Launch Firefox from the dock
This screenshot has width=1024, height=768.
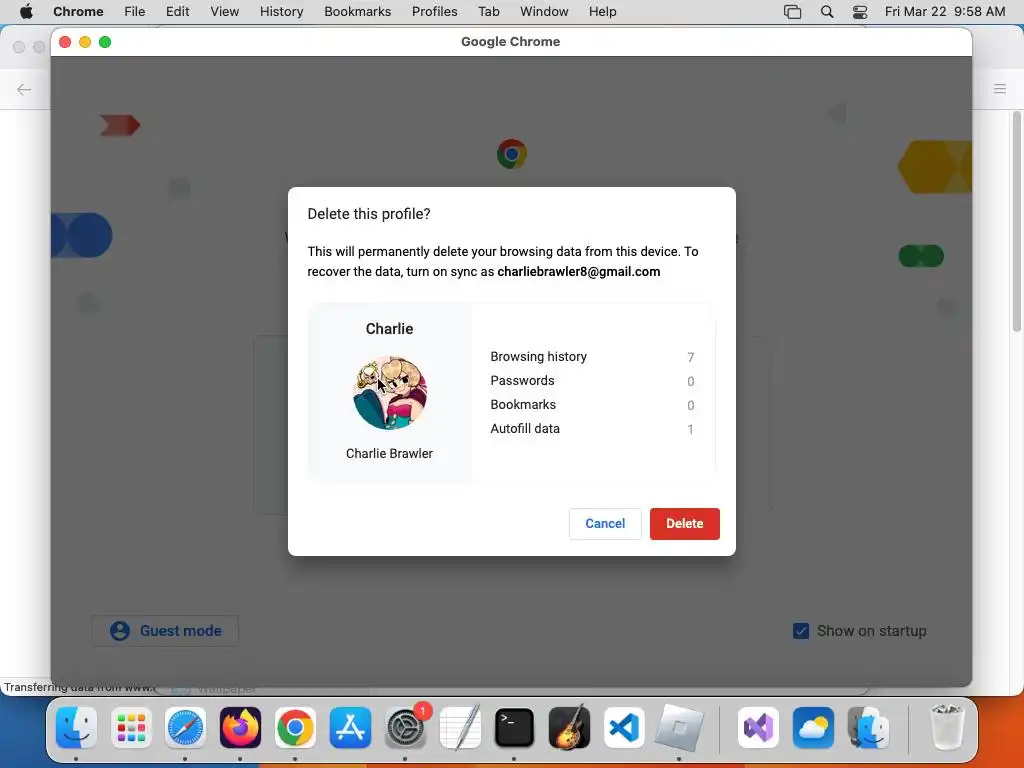(240, 728)
